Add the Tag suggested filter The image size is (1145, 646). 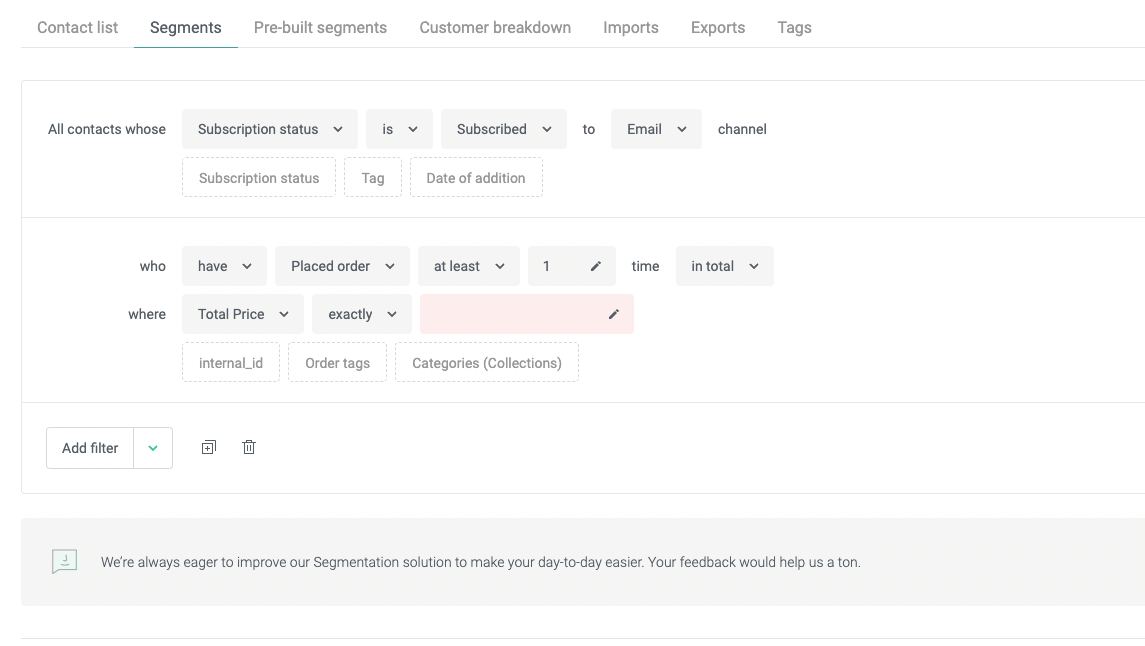373,177
